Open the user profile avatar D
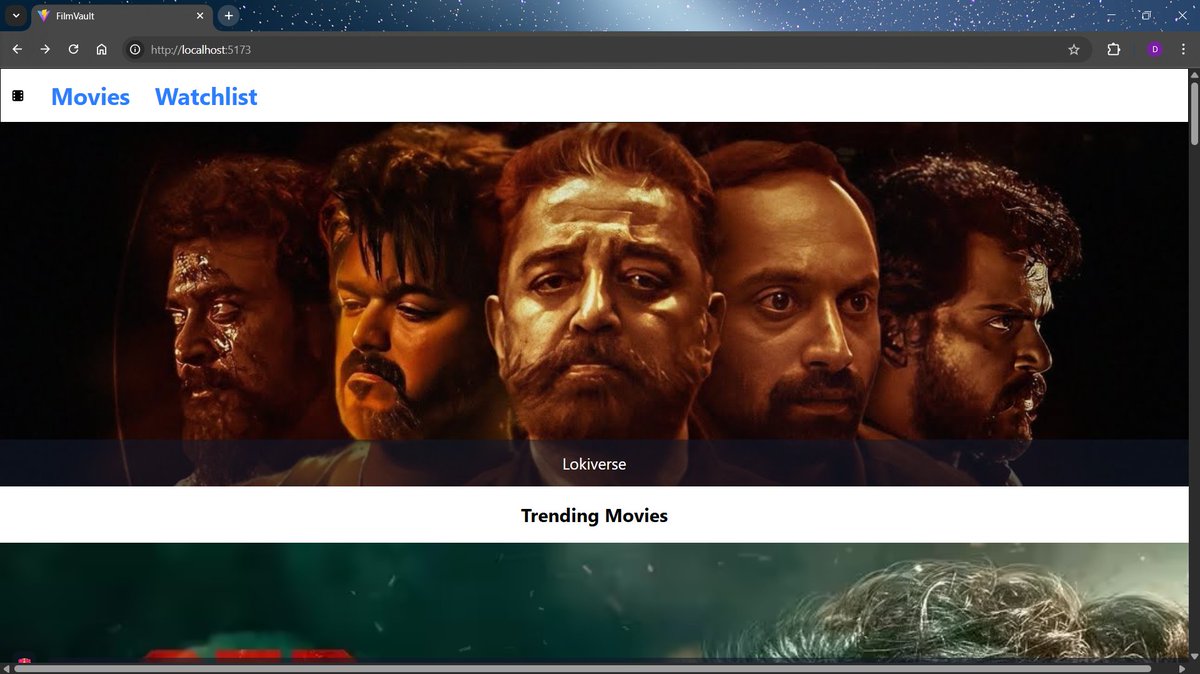This screenshot has width=1200, height=674. coord(1154,49)
